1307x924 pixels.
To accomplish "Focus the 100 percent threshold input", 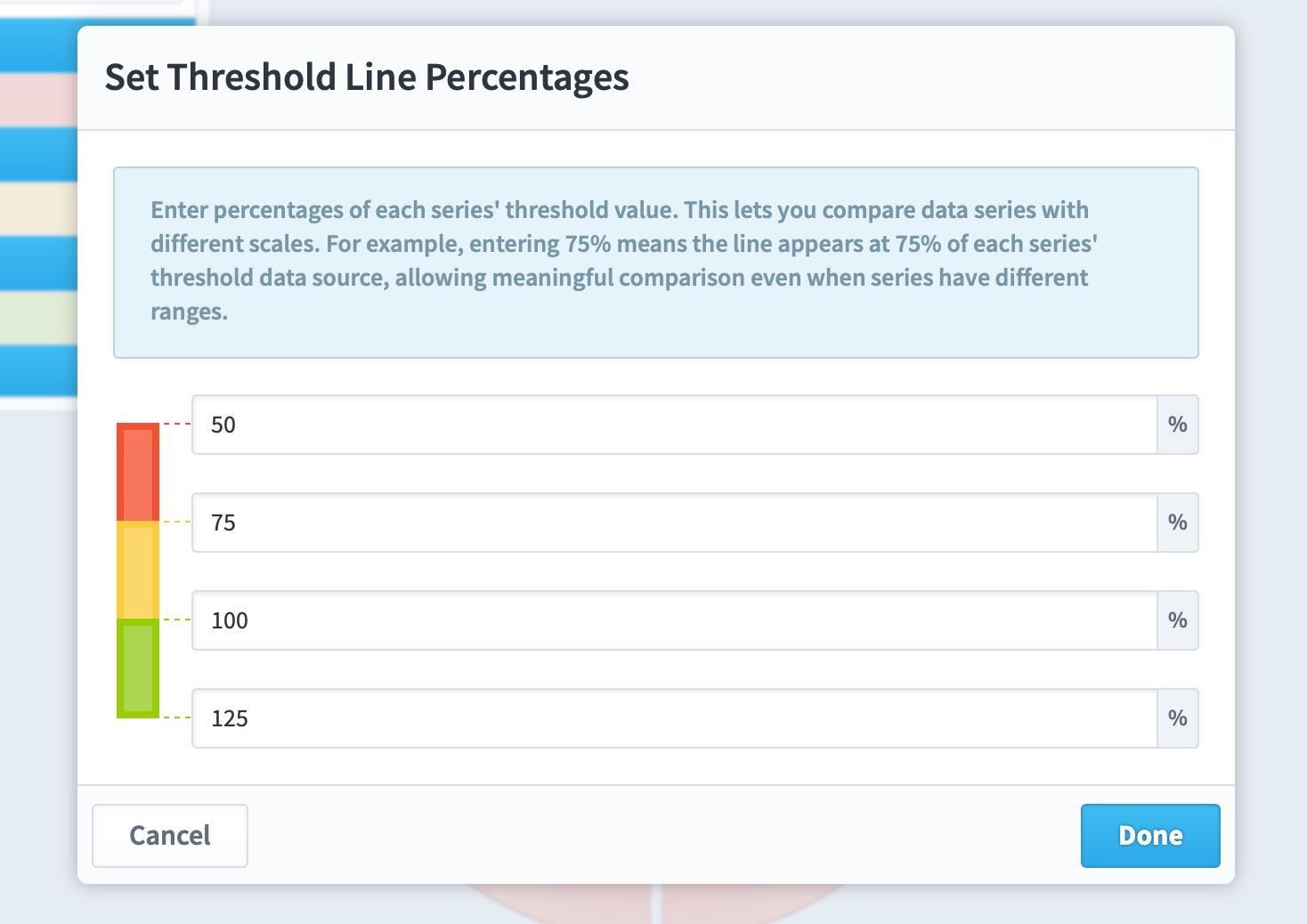I will 675,620.
